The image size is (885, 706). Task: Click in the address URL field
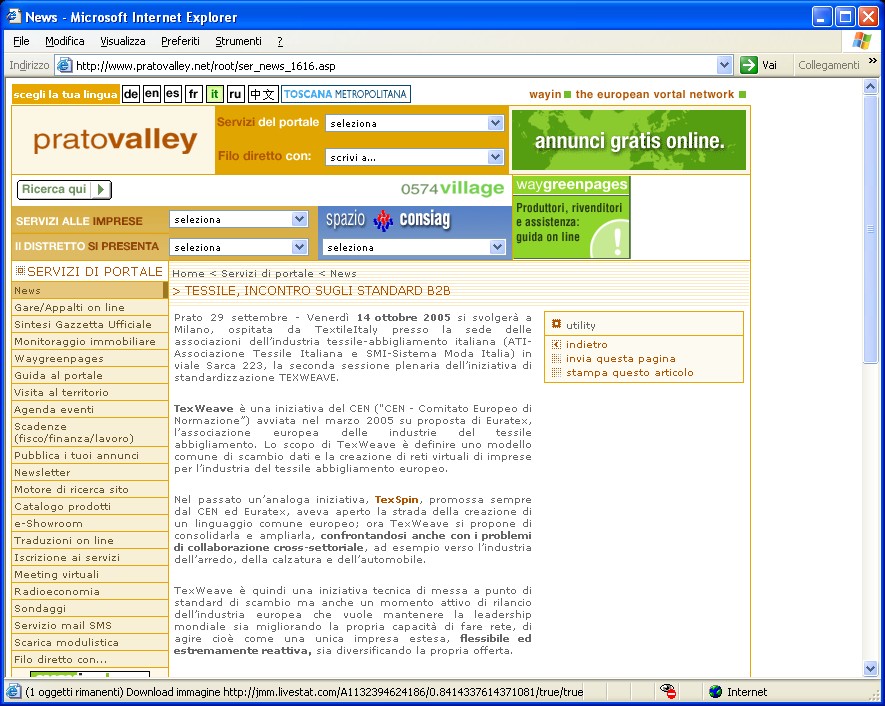tap(395, 65)
